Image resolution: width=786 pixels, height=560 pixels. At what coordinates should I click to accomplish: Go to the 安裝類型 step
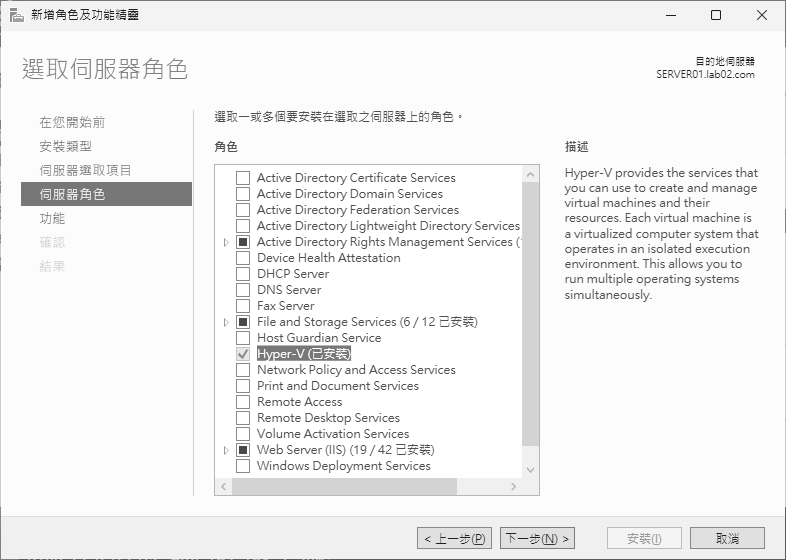[x=66, y=146]
